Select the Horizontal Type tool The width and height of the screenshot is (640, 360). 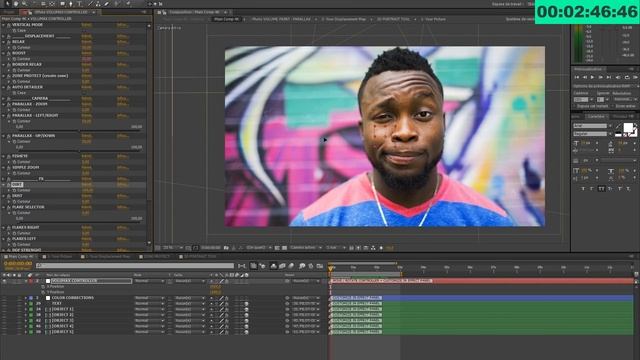(x=79, y=4)
